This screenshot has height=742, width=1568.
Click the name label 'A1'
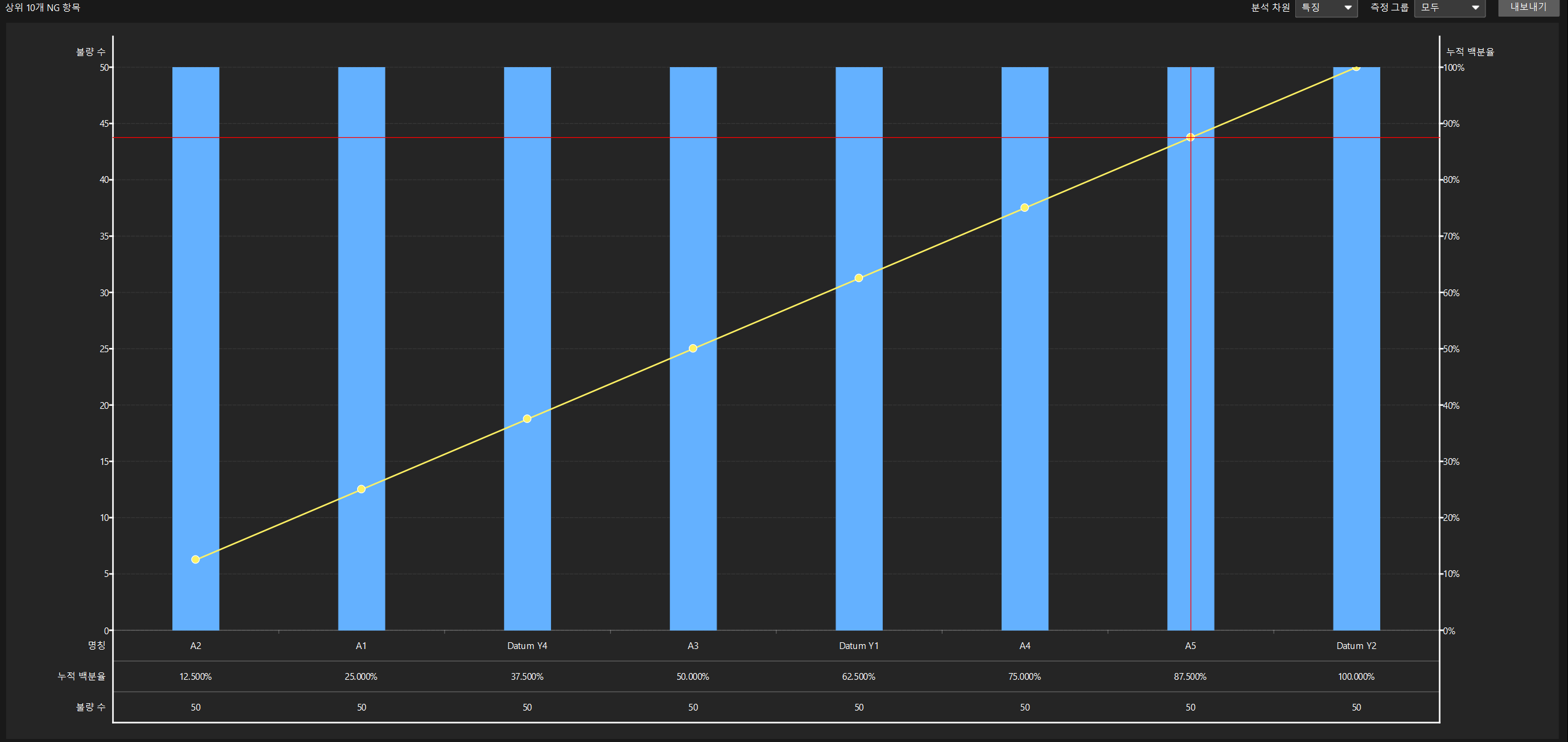point(361,646)
